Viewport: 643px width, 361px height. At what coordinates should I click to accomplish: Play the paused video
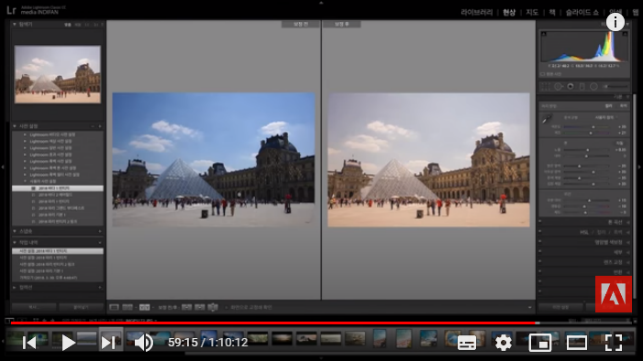point(68,342)
